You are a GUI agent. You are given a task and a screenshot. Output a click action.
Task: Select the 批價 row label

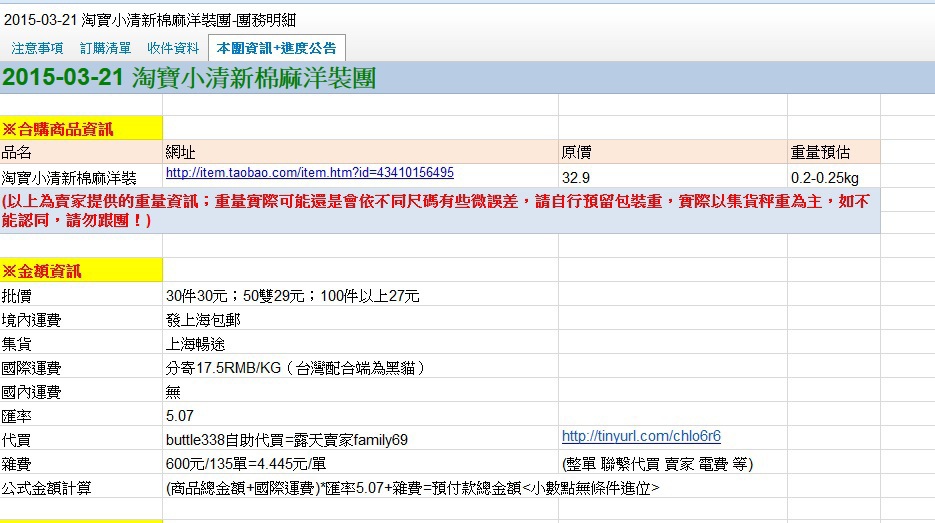(x=81, y=295)
